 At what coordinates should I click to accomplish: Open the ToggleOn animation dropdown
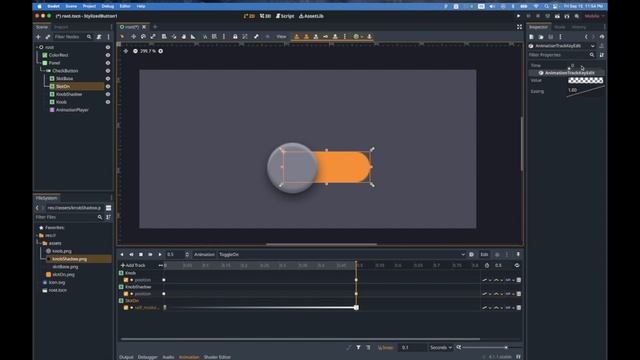[341, 254]
